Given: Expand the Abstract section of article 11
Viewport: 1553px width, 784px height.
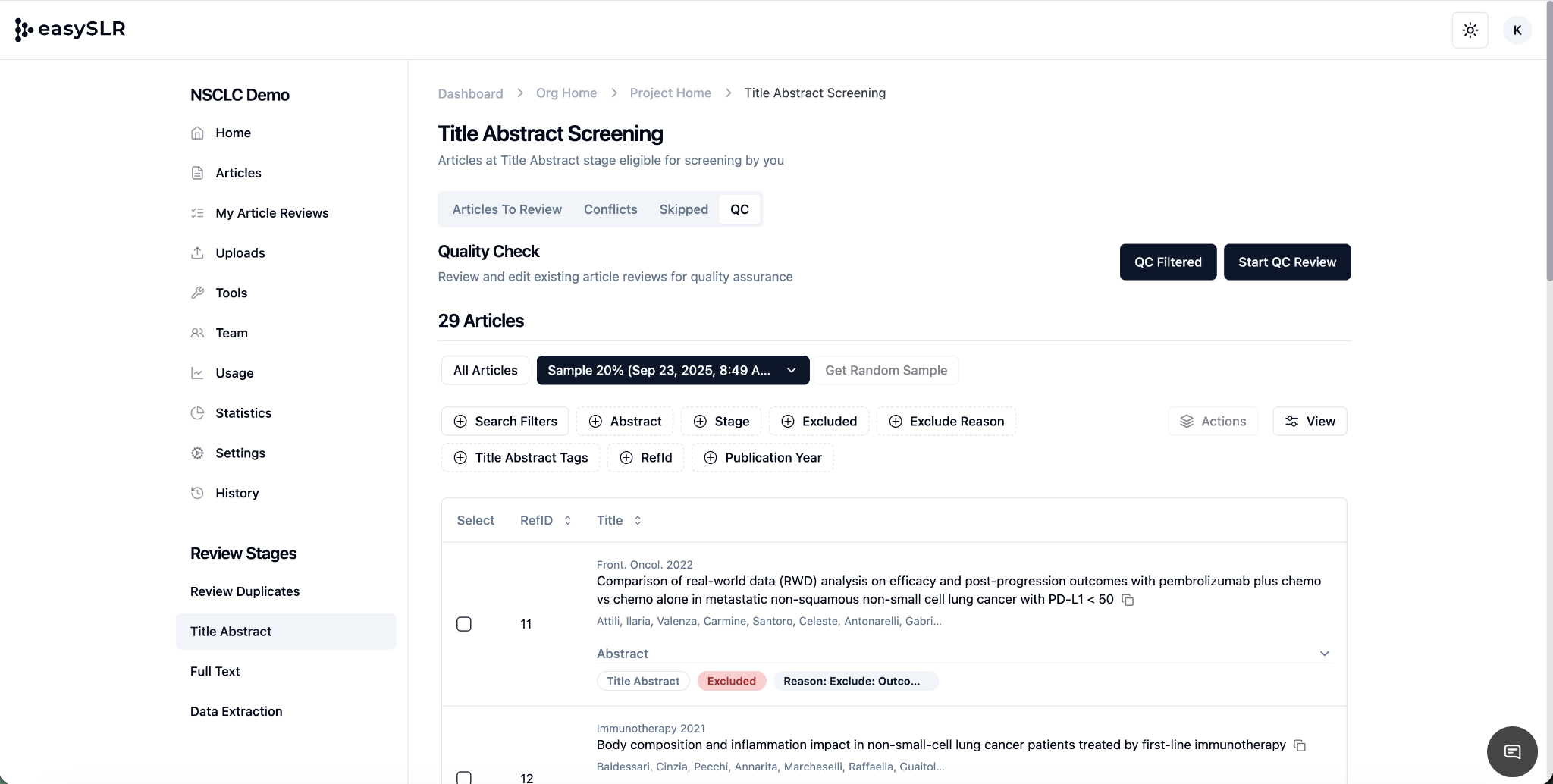Looking at the screenshot, I should (x=1324, y=654).
